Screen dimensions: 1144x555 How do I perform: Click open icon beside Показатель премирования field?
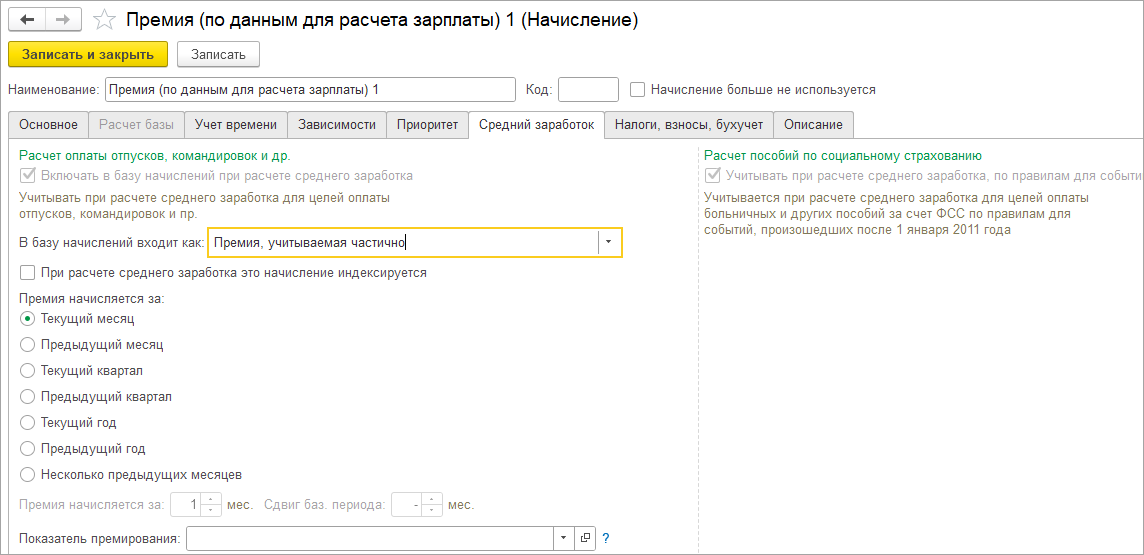tap(586, 538)
